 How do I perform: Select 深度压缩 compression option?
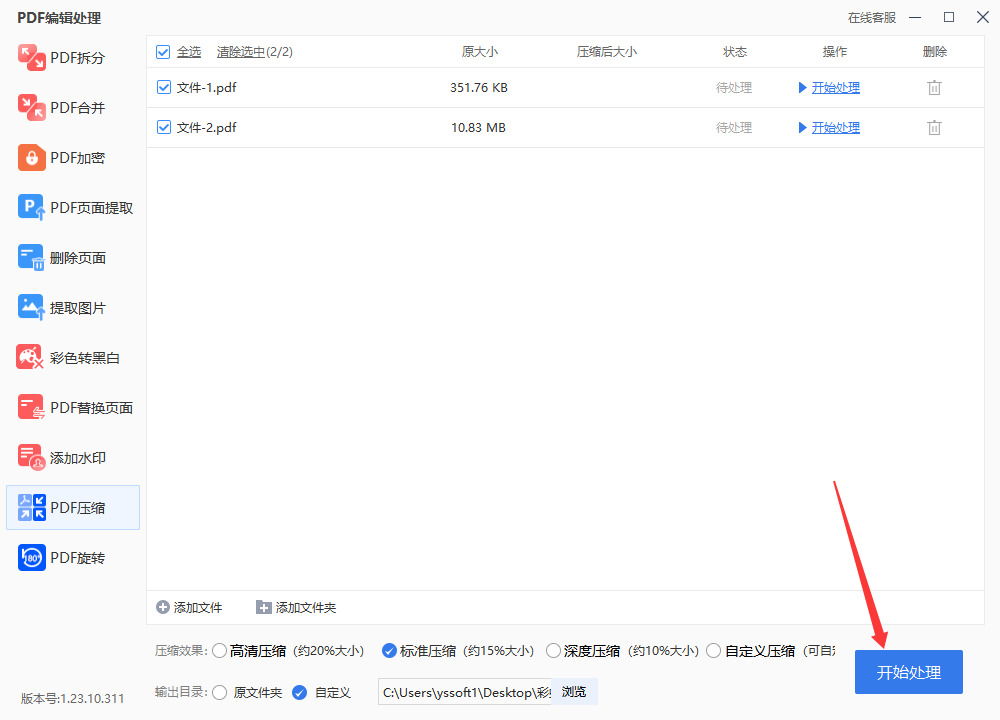click(554, 650)
